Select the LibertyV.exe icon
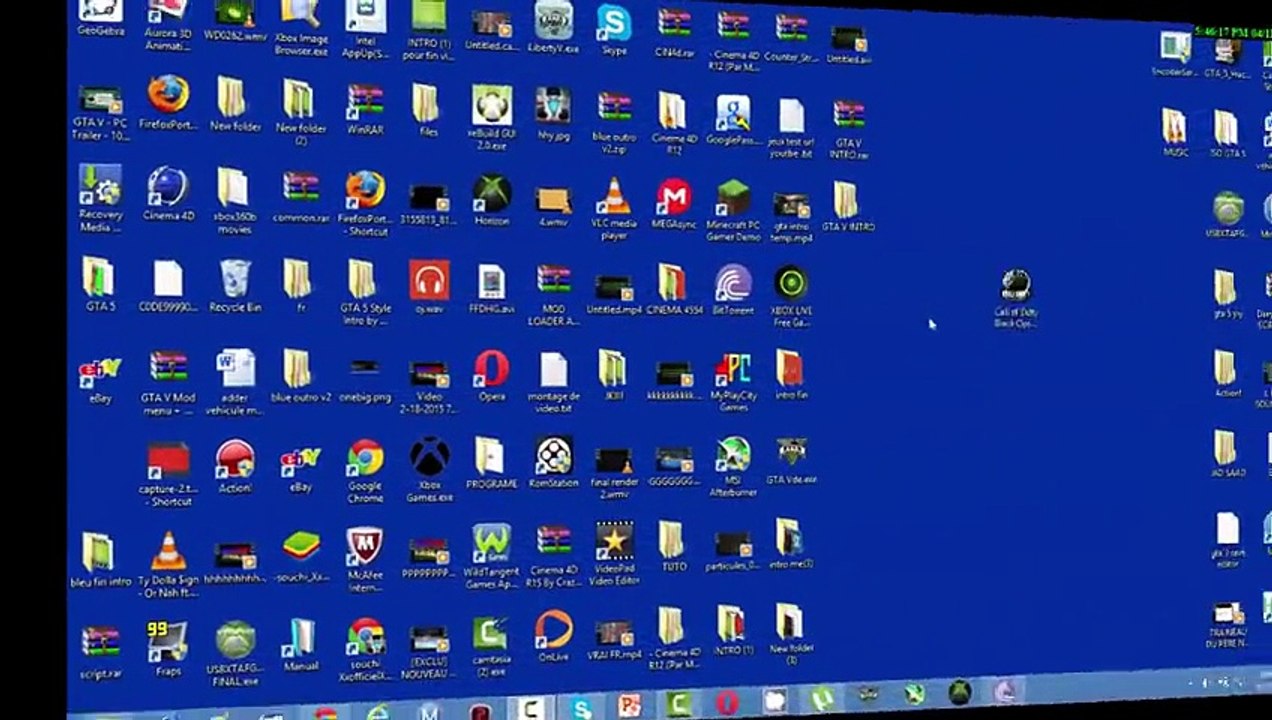This screenshot has height=720, width=1272. (x=553, y=28)
